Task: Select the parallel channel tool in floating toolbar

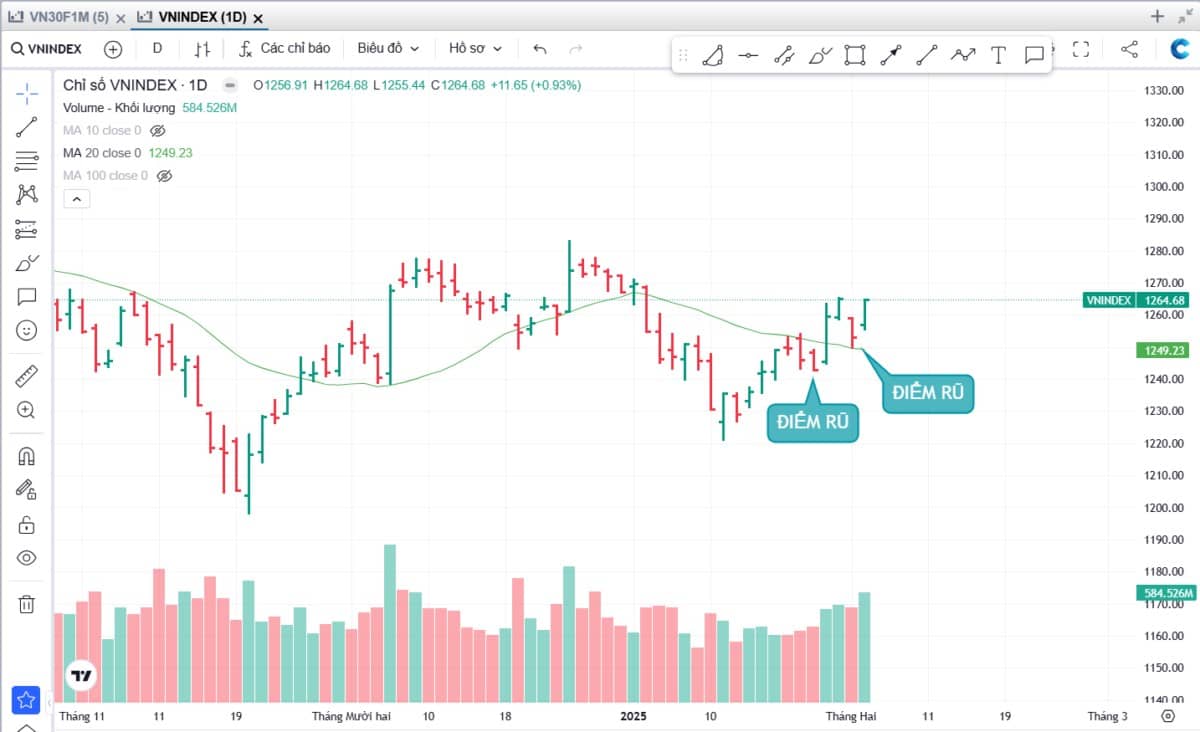Action: click(784, 55)
